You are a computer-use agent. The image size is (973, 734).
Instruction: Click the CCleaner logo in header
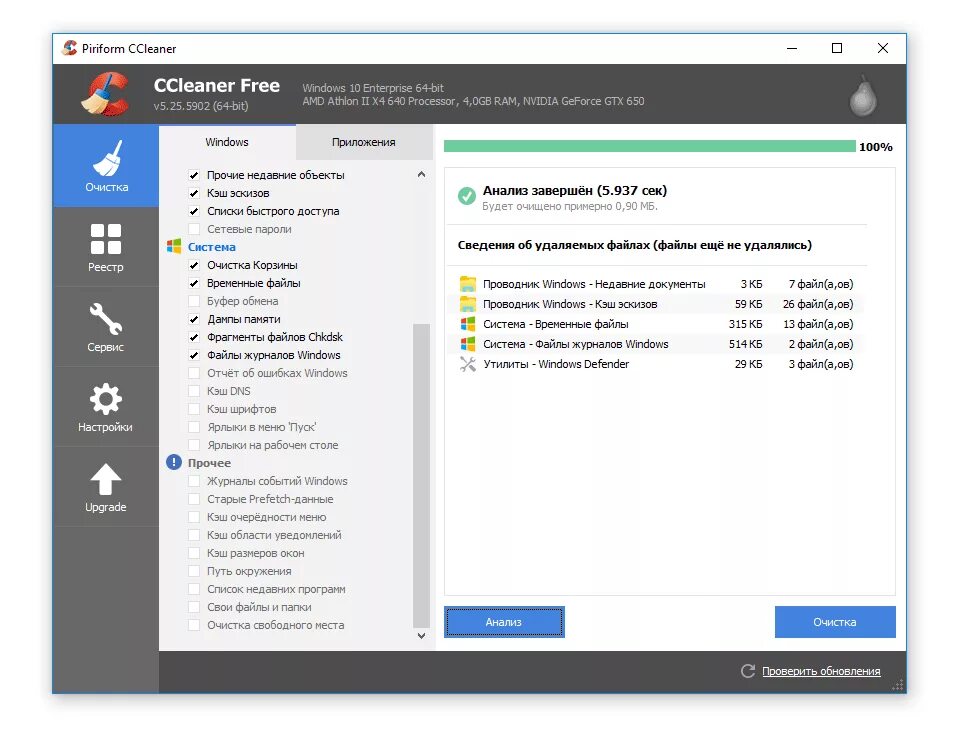point(106,94)
